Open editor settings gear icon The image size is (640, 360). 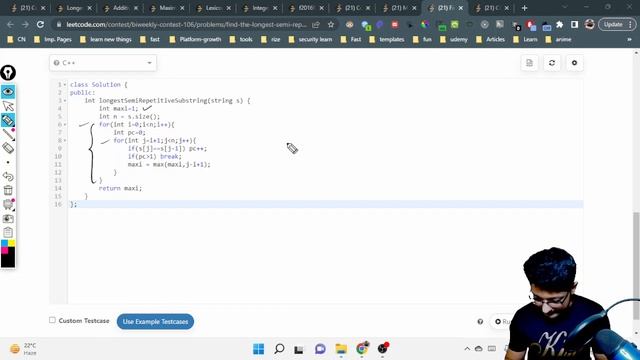574,63
